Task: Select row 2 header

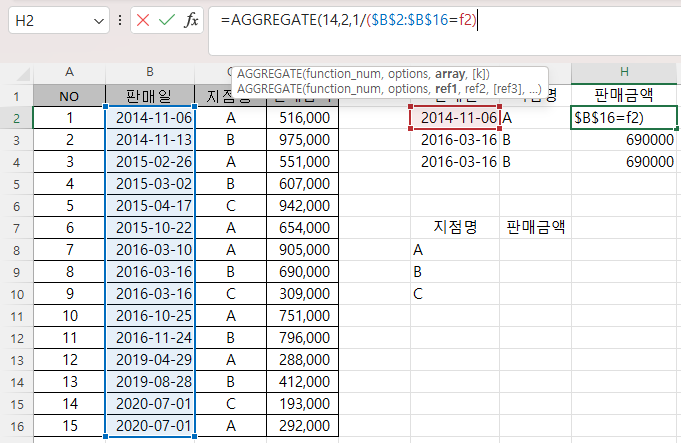Action: coord(17,118)
